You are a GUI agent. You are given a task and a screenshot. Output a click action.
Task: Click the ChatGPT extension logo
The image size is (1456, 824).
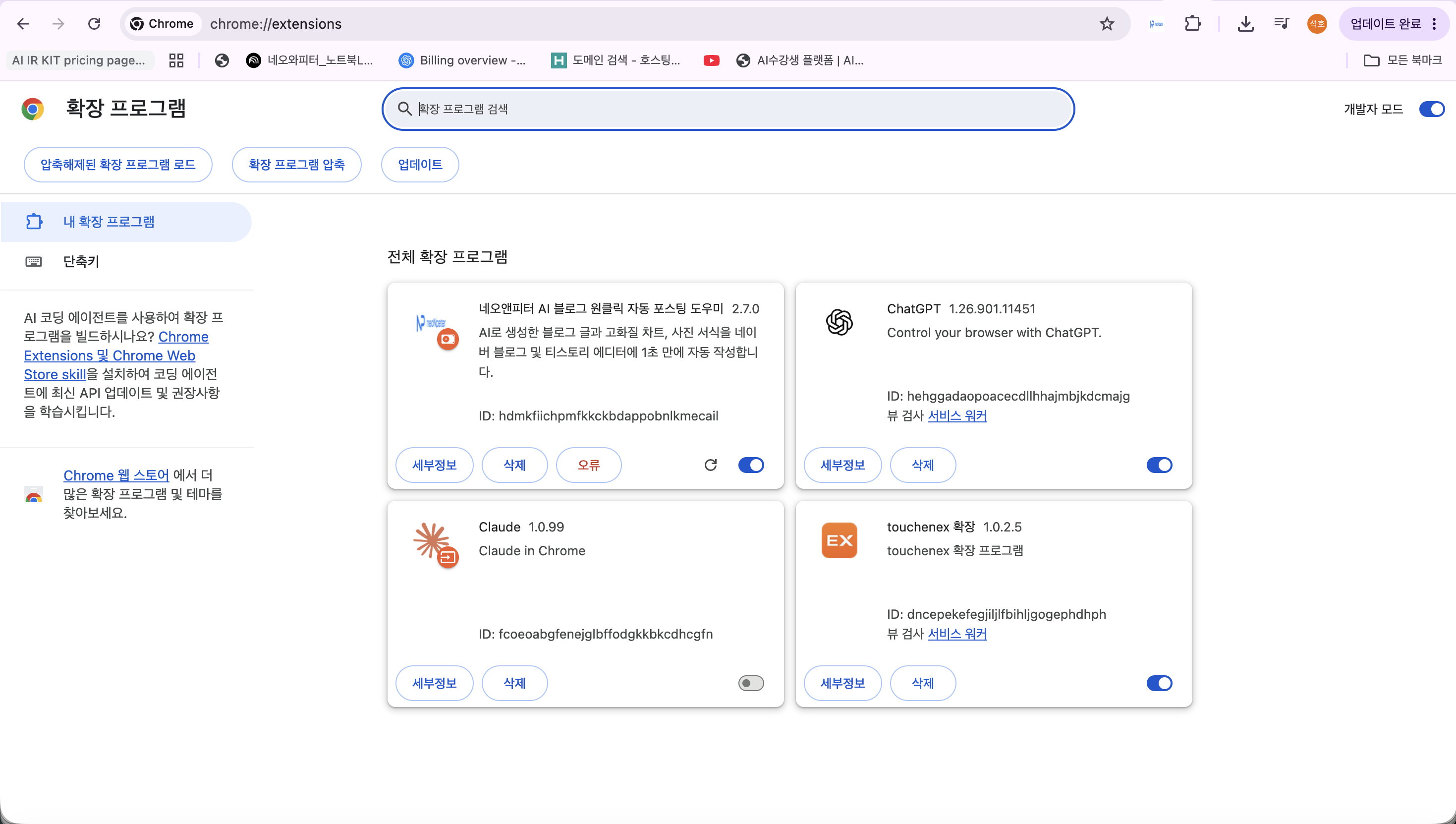point(839,323)
